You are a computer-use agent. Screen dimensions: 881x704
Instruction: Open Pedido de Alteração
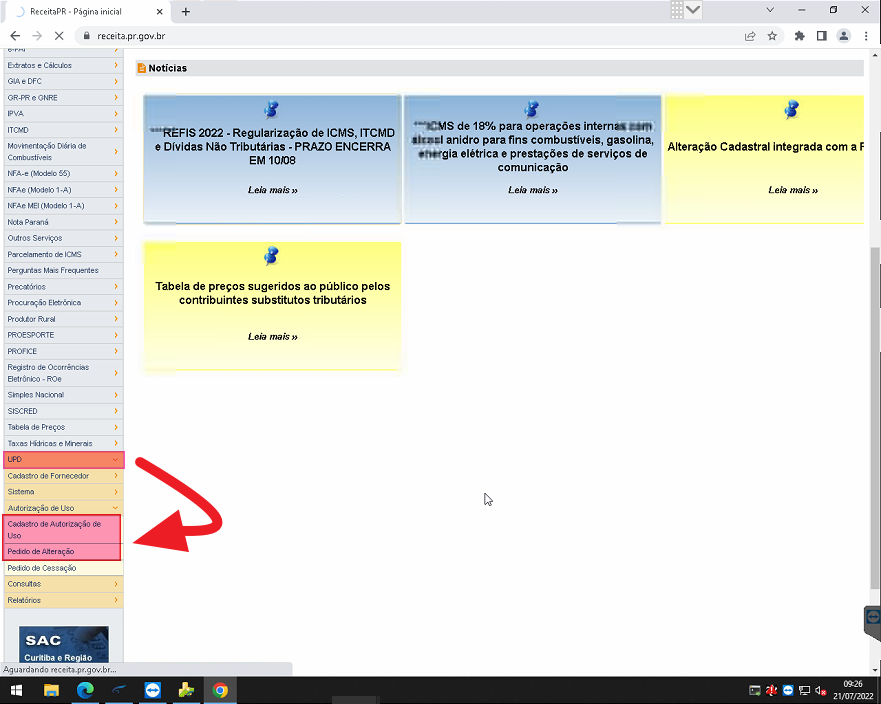point(62,552)
